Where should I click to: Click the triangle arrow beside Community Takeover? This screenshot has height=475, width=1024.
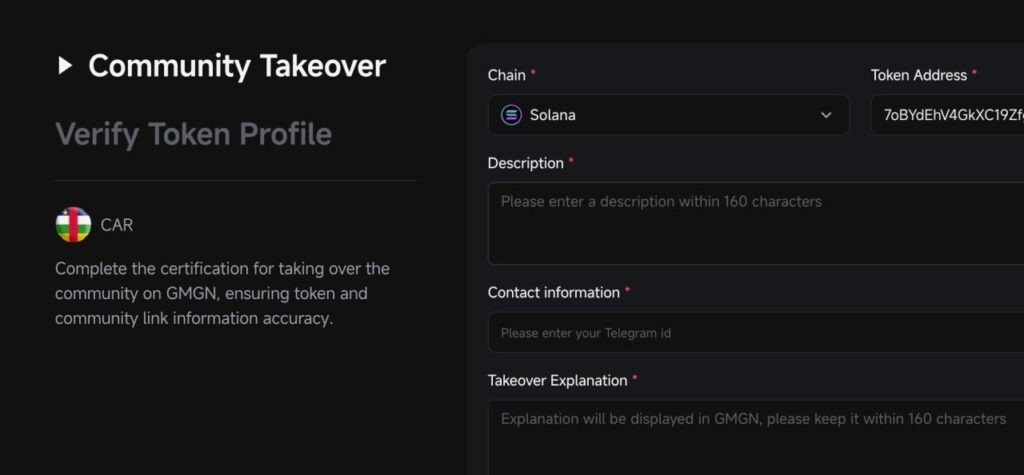65,66
